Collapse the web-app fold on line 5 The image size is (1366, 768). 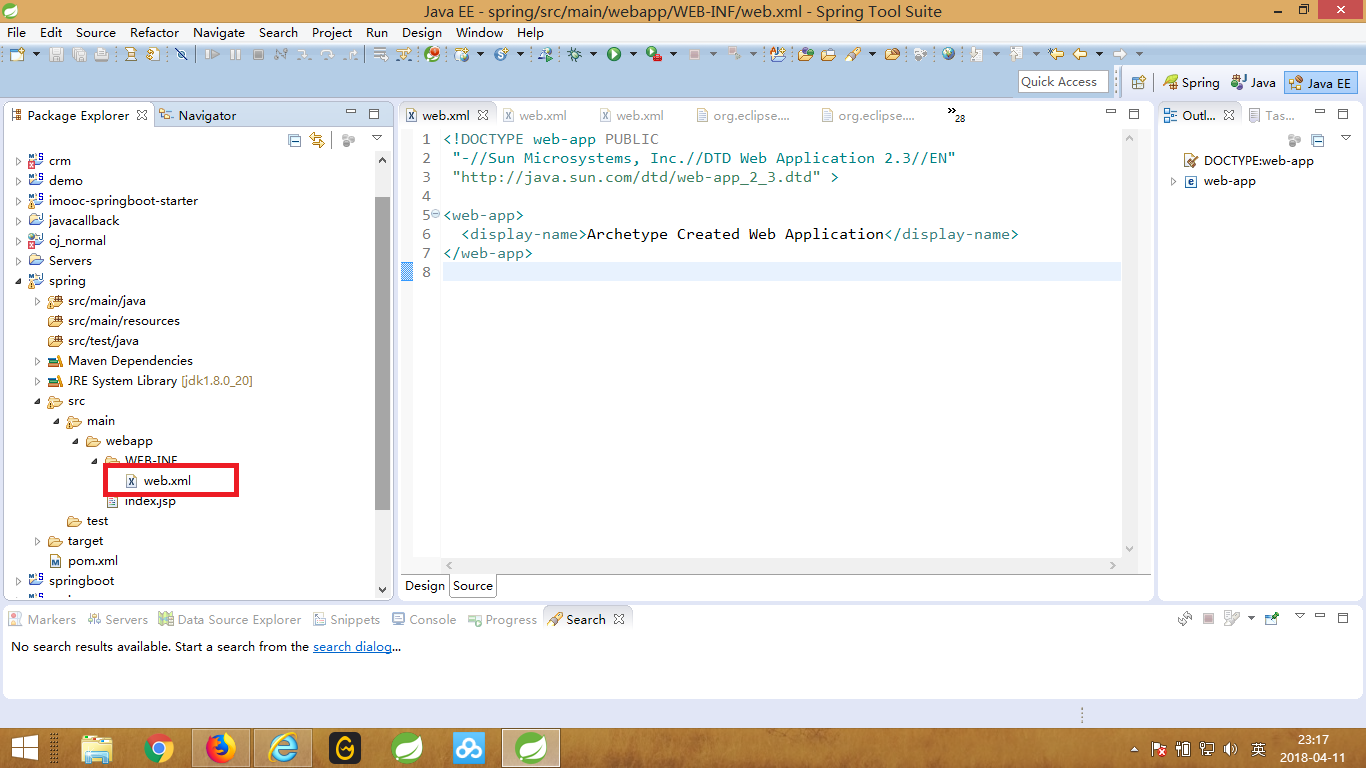(x=435, y=214)
